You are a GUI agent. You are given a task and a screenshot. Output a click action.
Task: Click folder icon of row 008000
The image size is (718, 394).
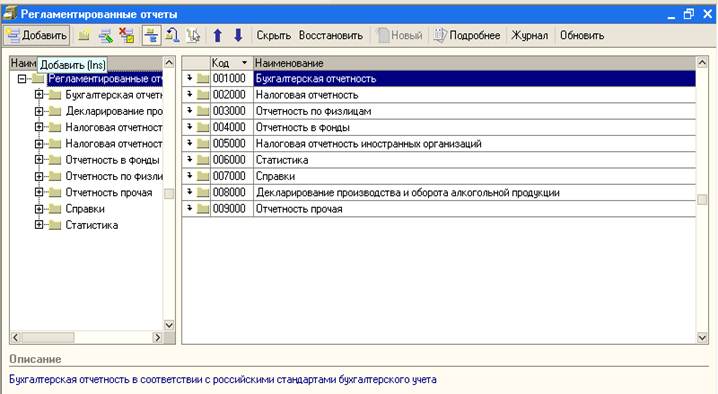(x=203, y=192)
